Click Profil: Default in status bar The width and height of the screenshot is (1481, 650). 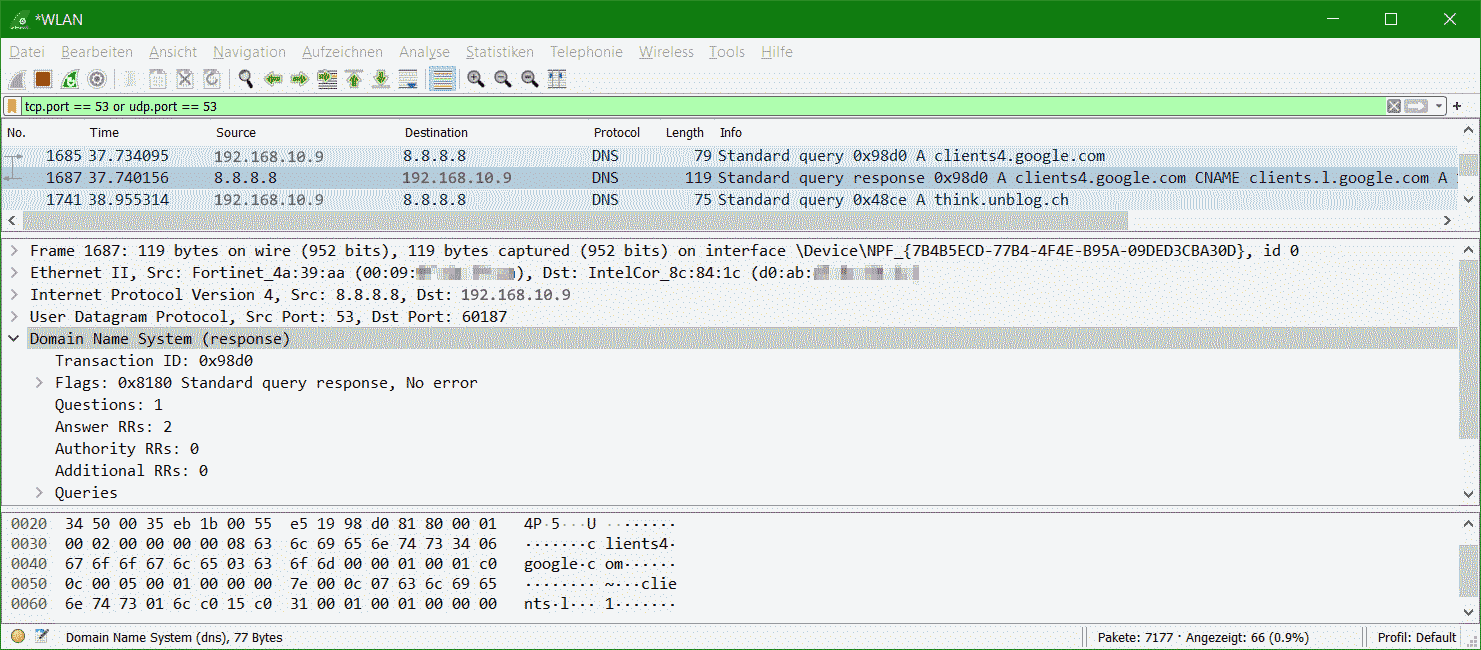coord(1416,637)
